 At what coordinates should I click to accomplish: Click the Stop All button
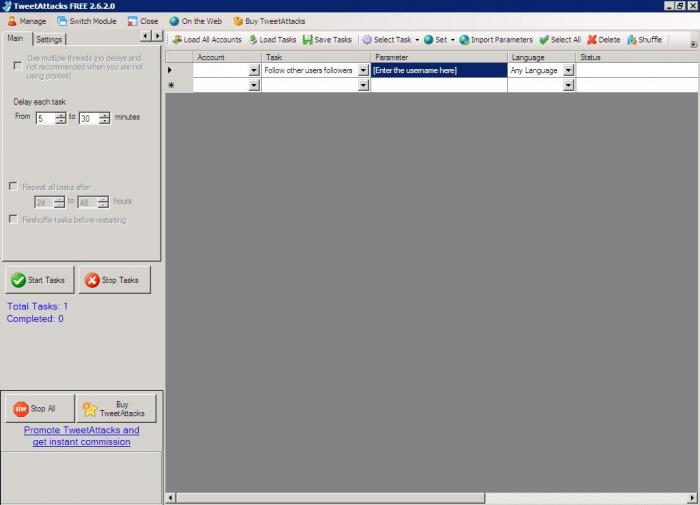pos(40,408)
